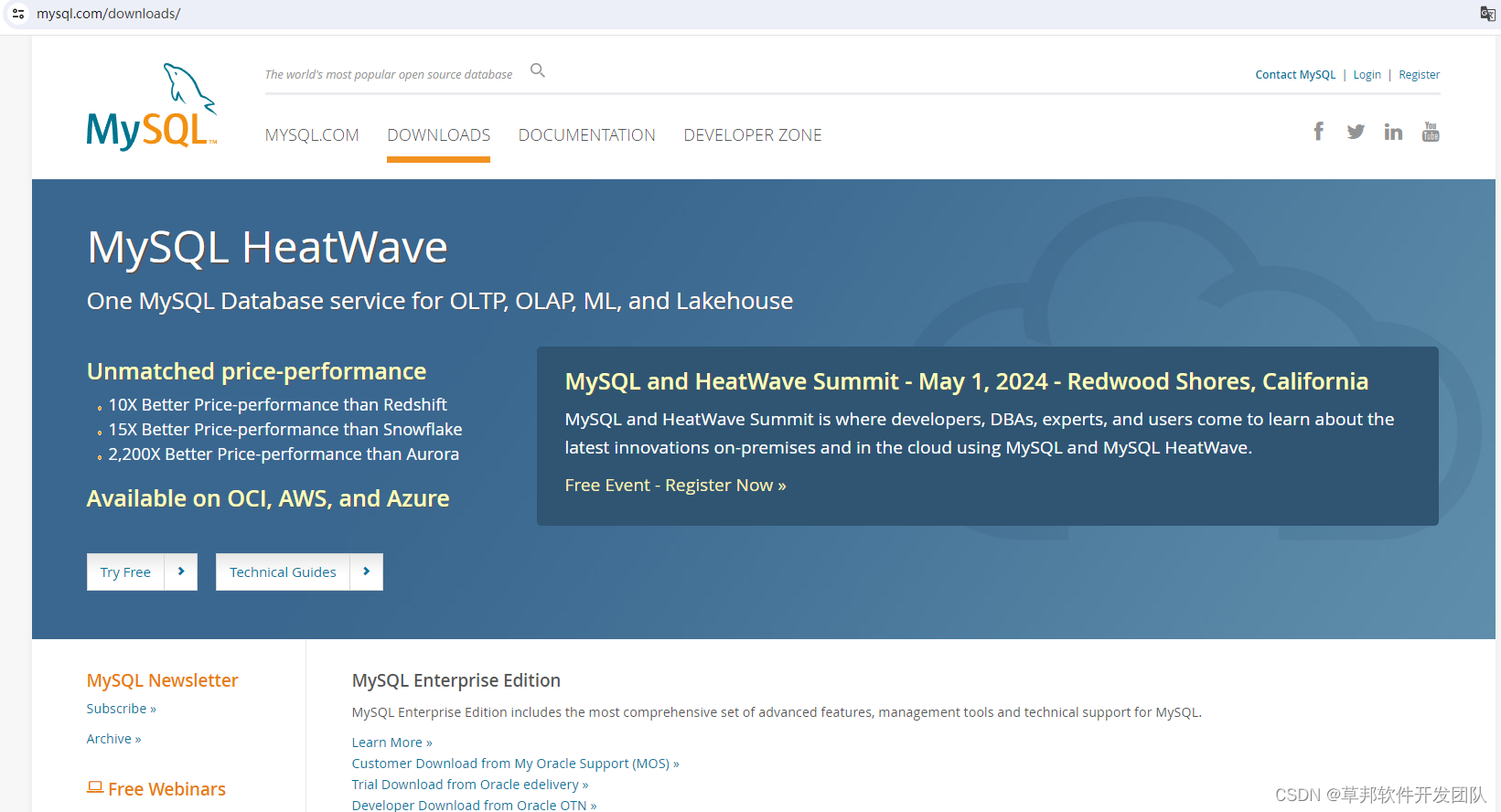This screenshot has width=1501, height=812.
Task: Click the browser translate icon
Action: click(x=1487, y=14)
